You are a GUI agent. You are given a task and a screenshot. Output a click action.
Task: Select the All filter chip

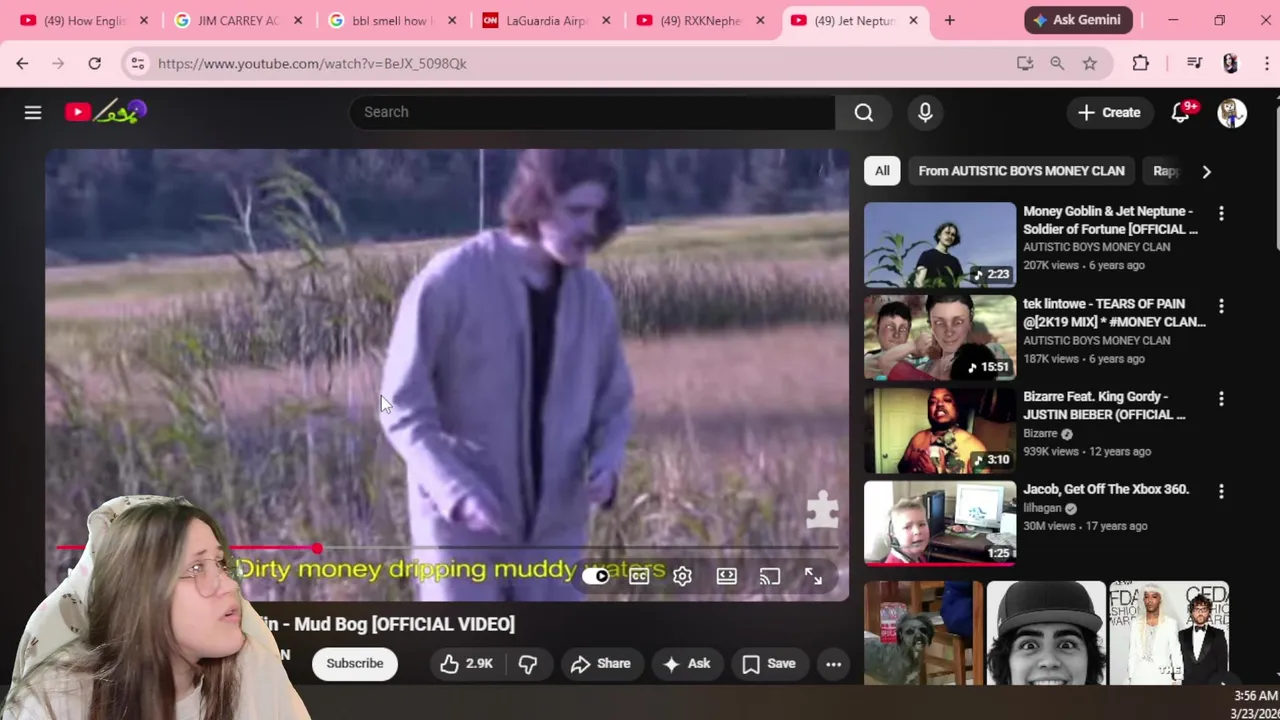(882, 171)
